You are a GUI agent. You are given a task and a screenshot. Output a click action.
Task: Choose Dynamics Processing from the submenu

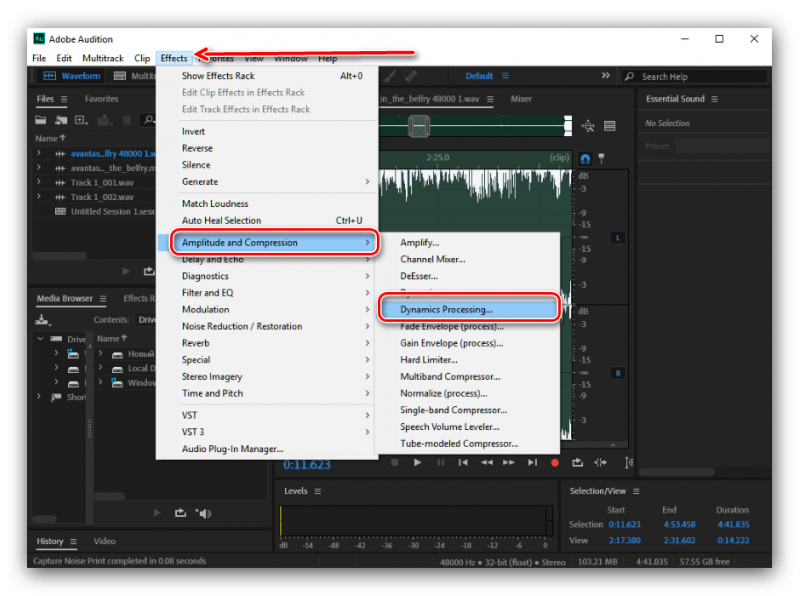468,309
